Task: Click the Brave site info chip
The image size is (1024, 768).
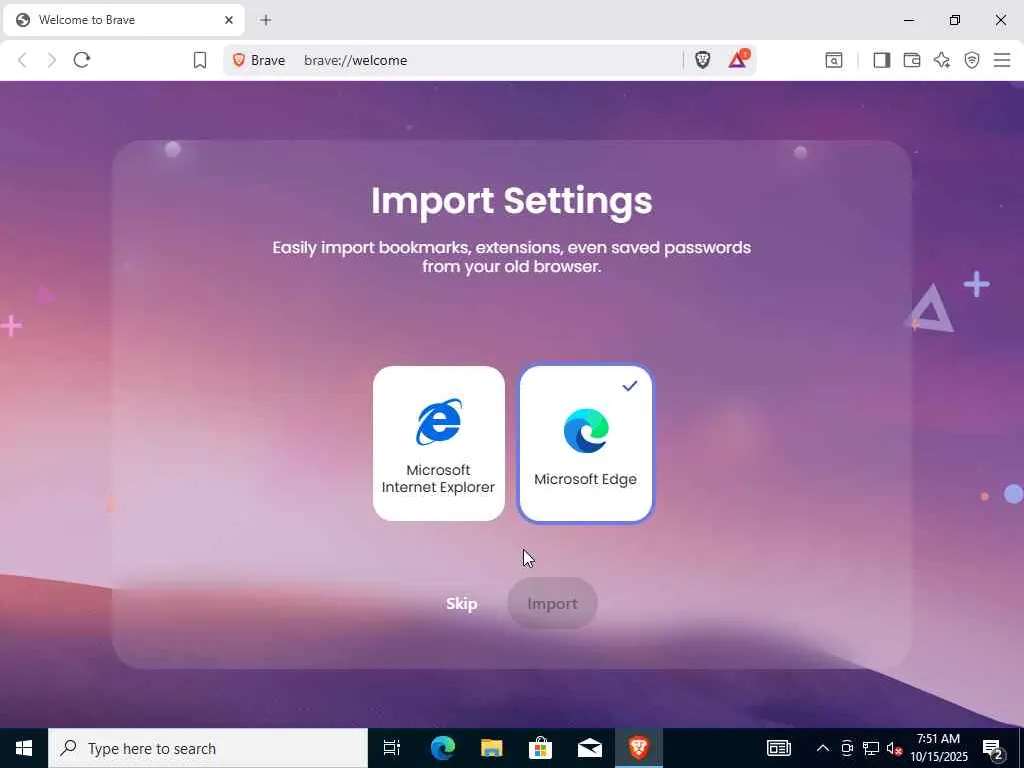Action: [259, 60]
